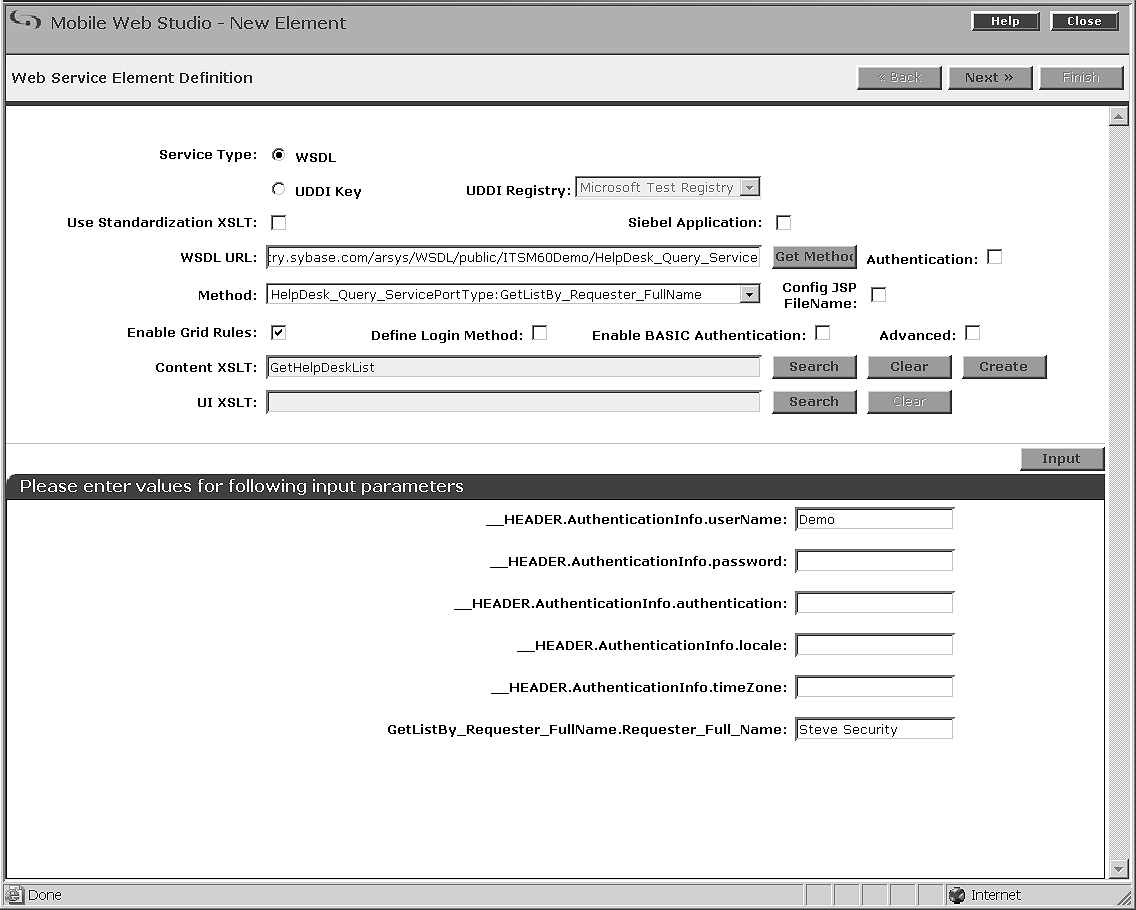Click the Internet zone globe icon
Image resolution: width=1136 pixels, height=910 pixels.
957,896
